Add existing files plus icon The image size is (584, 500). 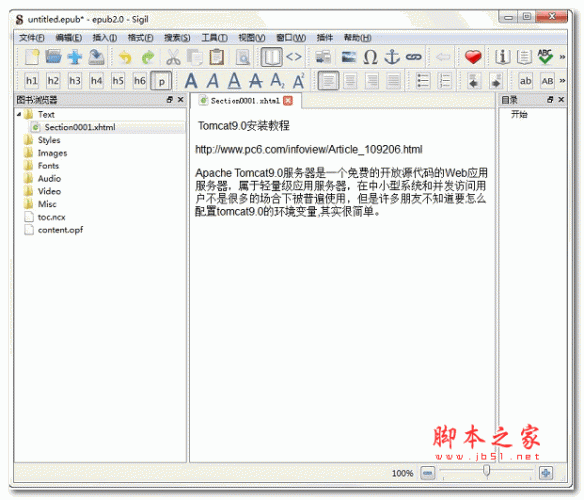coord(75,57)
